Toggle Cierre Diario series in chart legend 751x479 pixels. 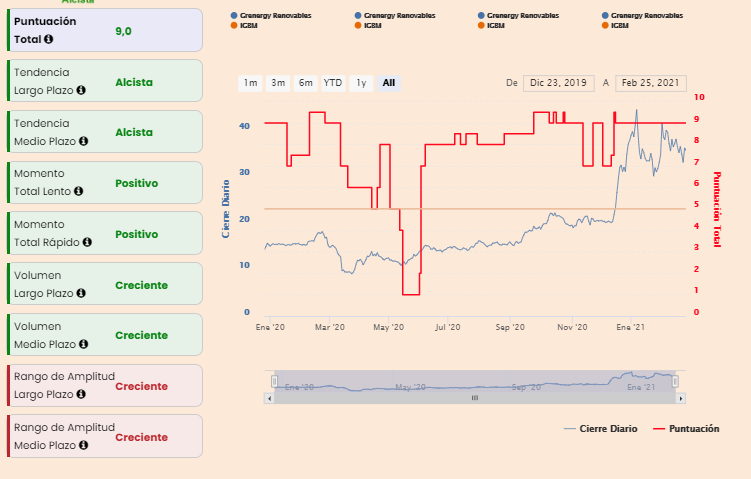601,429
